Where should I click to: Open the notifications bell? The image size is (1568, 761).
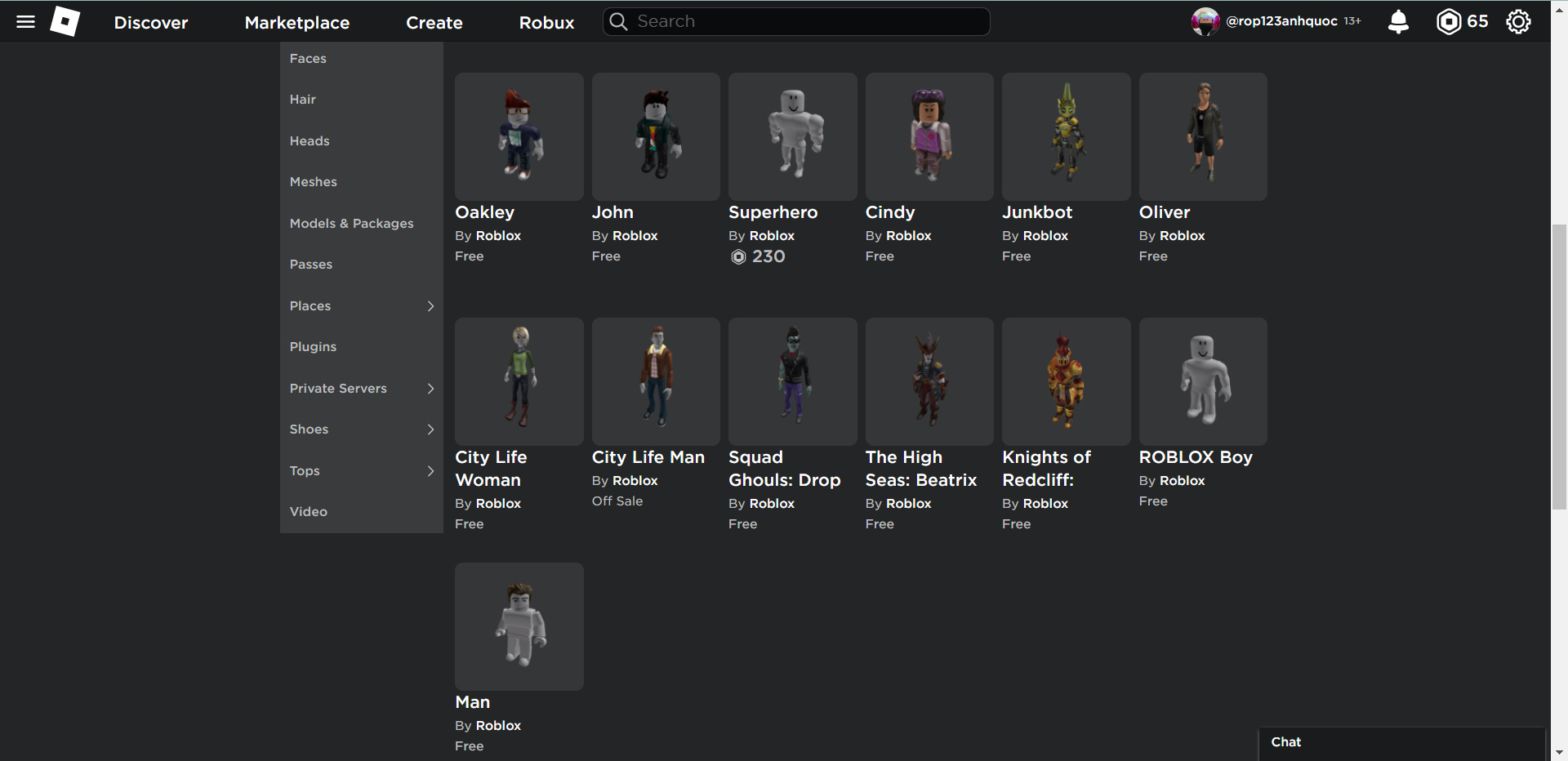tap(1398, 22)
